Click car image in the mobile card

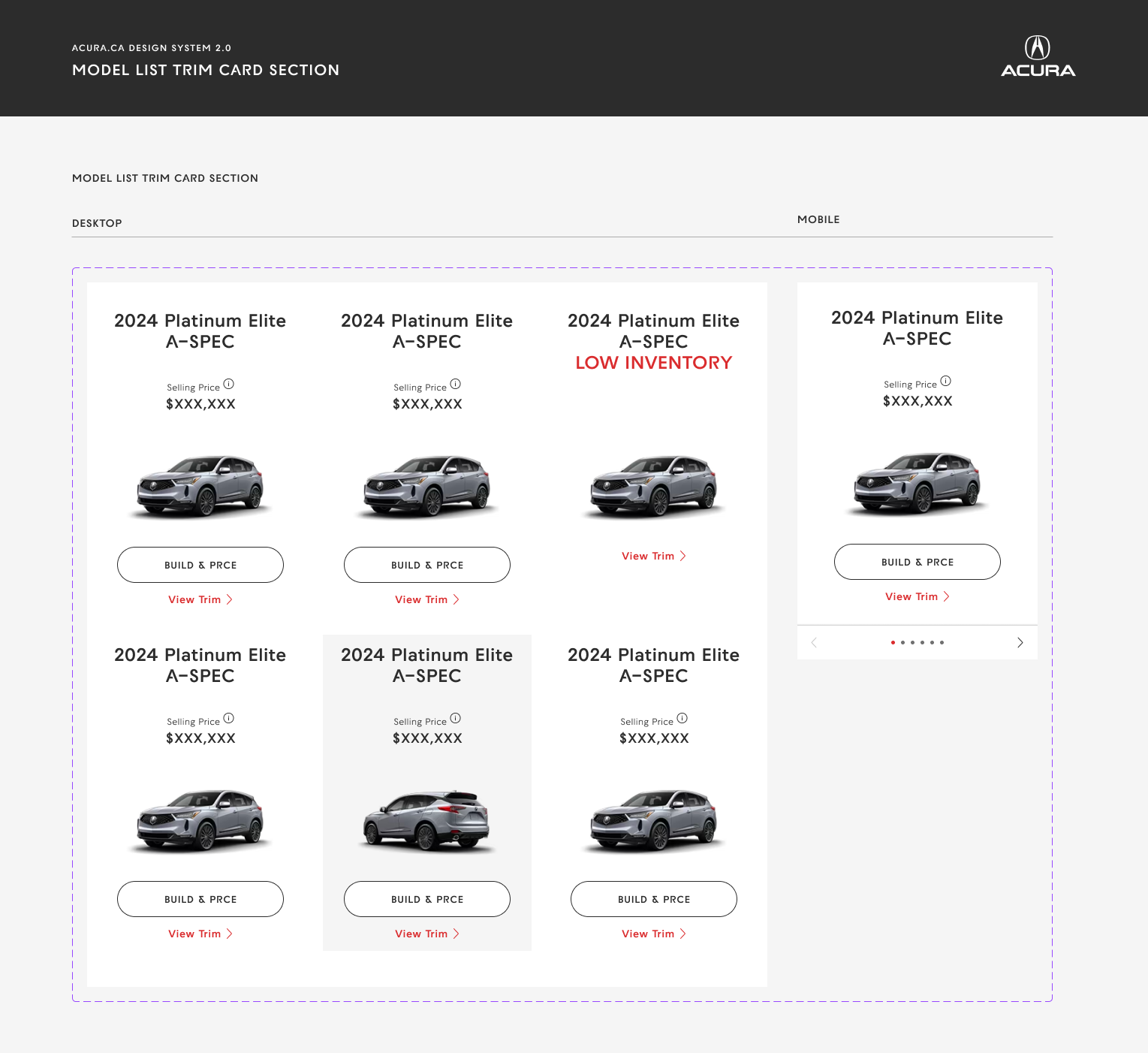[x=917, y=483]
